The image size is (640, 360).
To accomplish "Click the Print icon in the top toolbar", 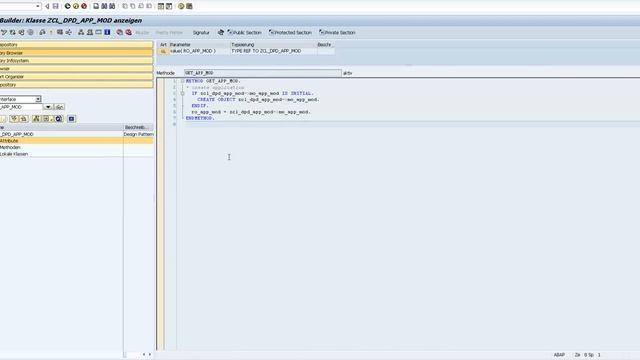I will click(x=96, y=6).
